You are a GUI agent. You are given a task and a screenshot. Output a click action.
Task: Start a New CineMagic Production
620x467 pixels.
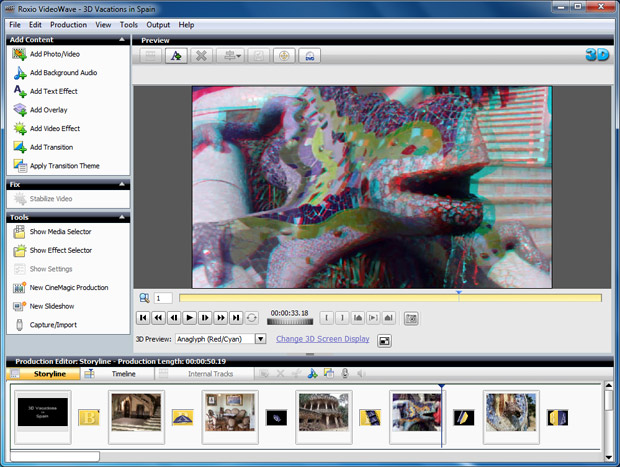tap(67, 287)
